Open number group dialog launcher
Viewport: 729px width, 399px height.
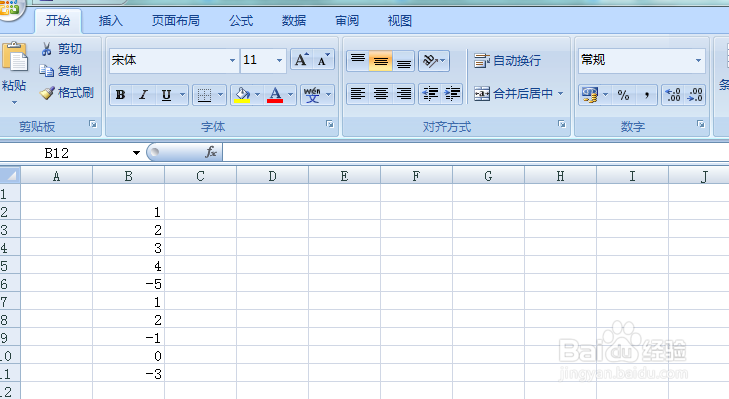pyautogui.click(x=701, y=124)
